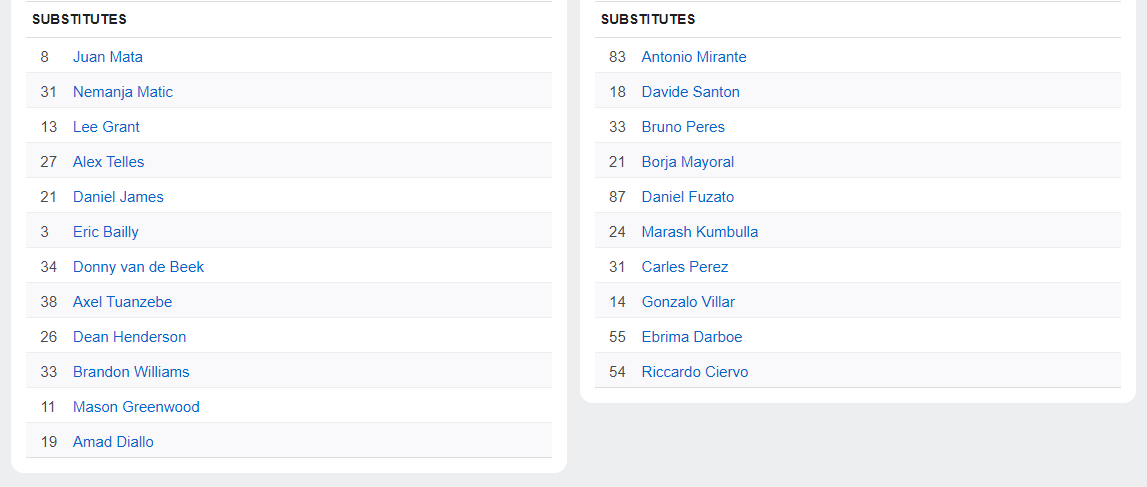Go to Daniel James' profile
1147x487 pixels.
coord(118,197)
